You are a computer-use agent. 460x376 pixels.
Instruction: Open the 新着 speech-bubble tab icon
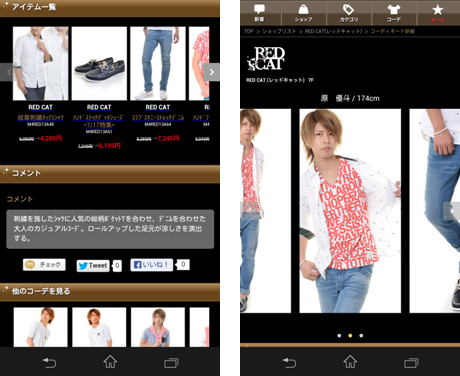(259, 9)
